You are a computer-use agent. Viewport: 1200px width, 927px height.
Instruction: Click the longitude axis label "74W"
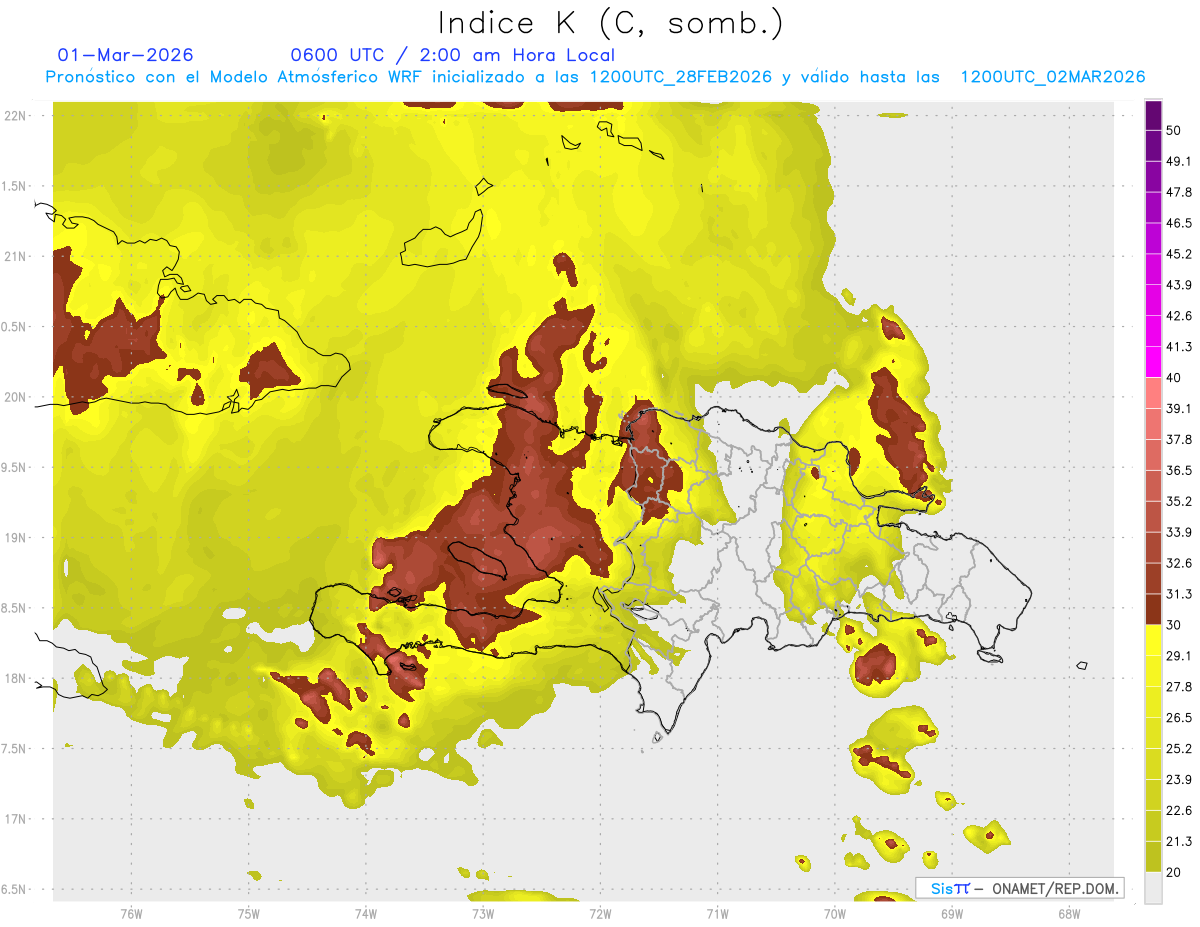tap(366, 913)
